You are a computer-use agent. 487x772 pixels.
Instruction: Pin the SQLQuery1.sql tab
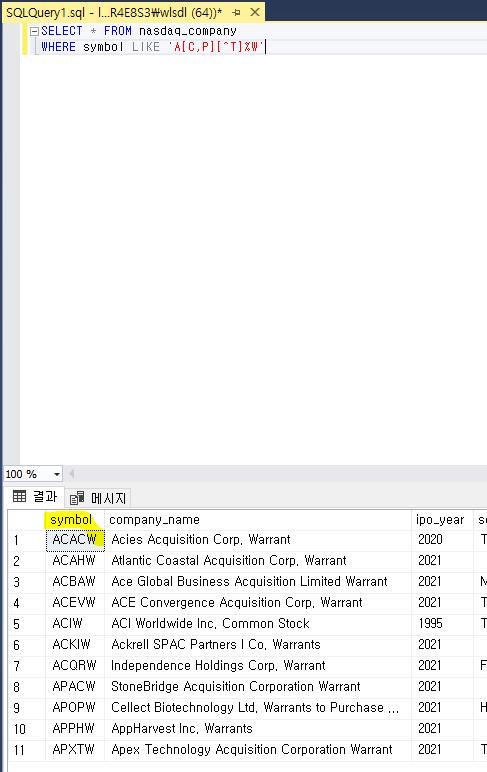click(236, 13)
